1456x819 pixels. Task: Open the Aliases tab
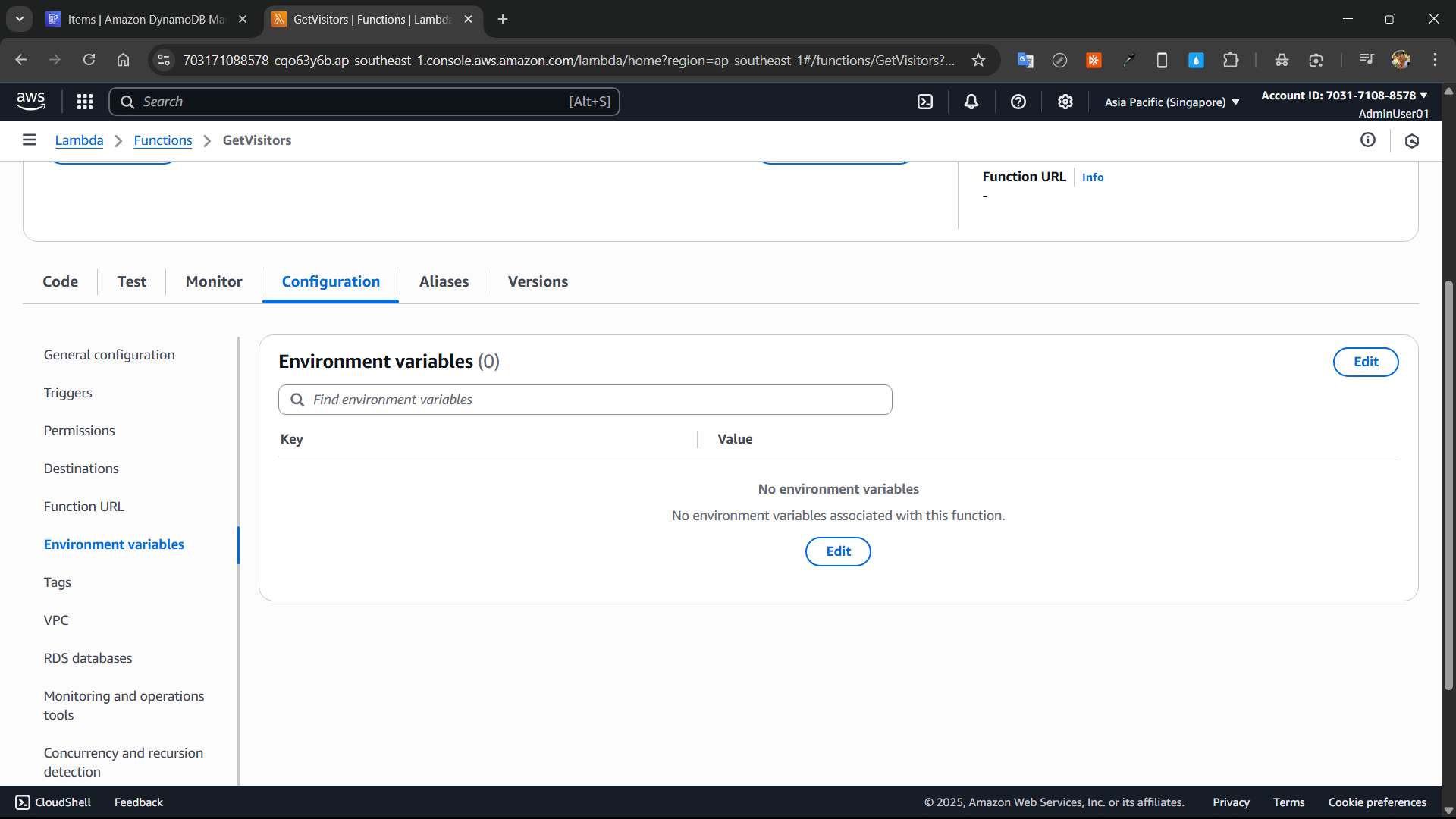click(444, 281)
